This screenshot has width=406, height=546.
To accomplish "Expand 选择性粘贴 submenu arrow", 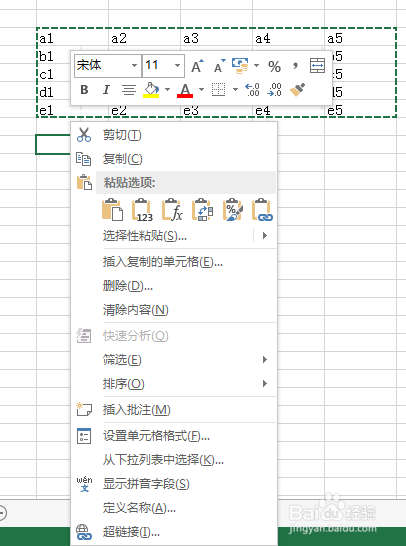I will tap(265, 236).
